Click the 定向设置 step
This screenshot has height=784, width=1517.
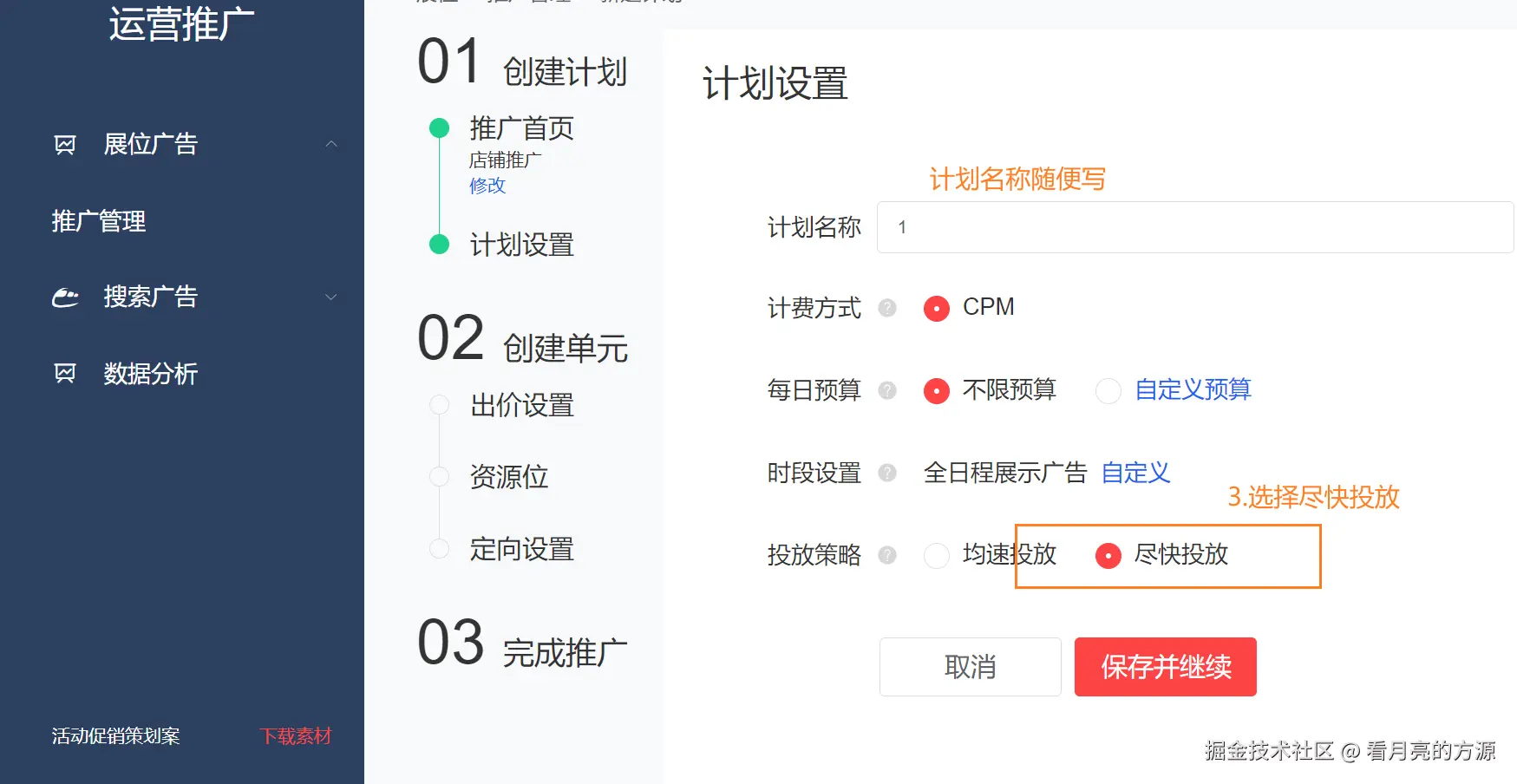click(522, 550)
